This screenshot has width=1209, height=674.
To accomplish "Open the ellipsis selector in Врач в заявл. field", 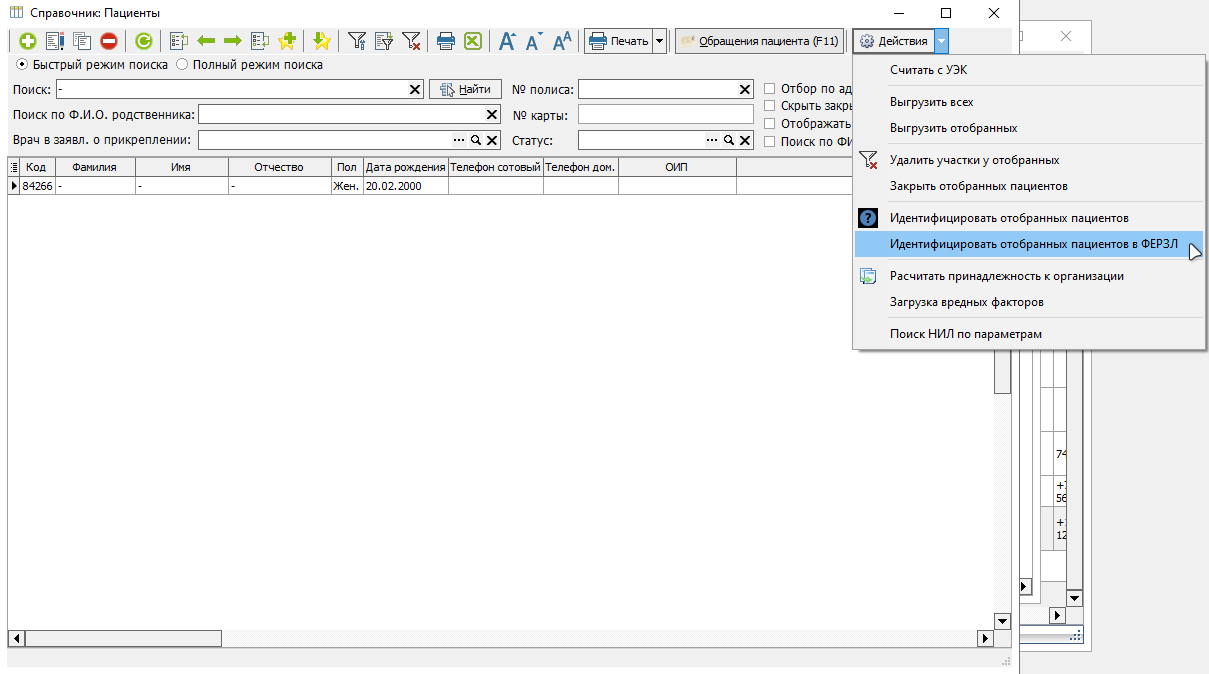I will (460, 141).
